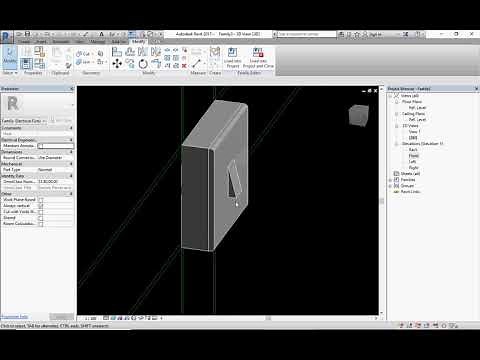Click the Offset tool icon
The image size is (480, 360).
pos(130,52)
